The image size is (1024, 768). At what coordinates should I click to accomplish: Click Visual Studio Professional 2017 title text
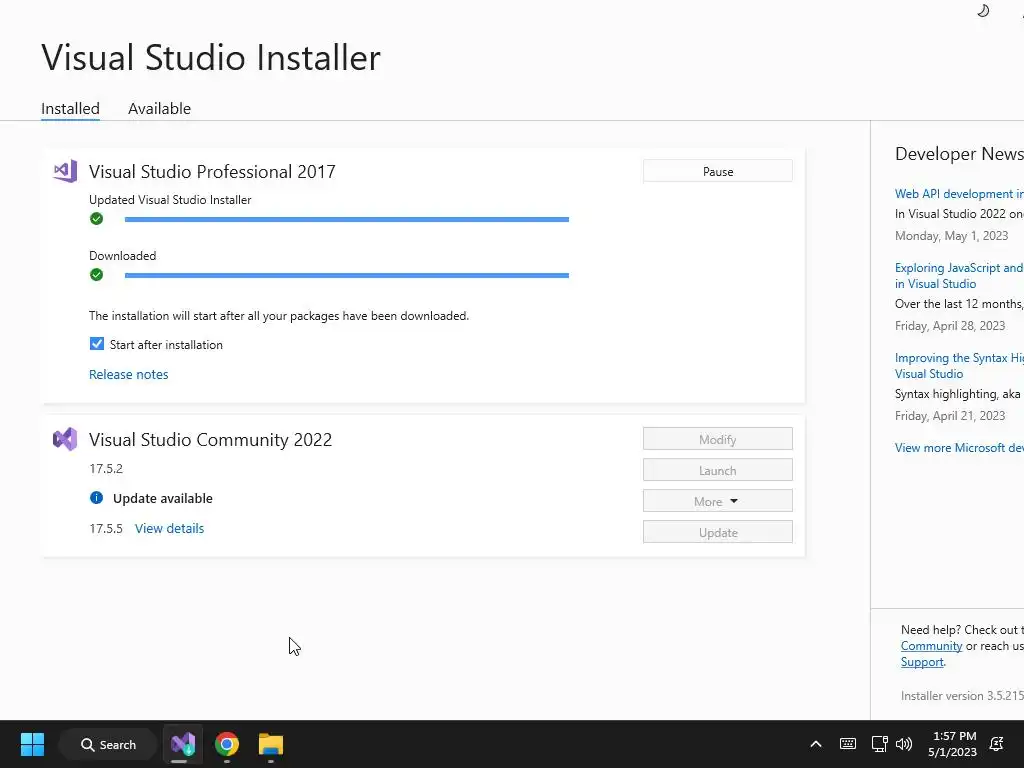[x=212, y=172]
